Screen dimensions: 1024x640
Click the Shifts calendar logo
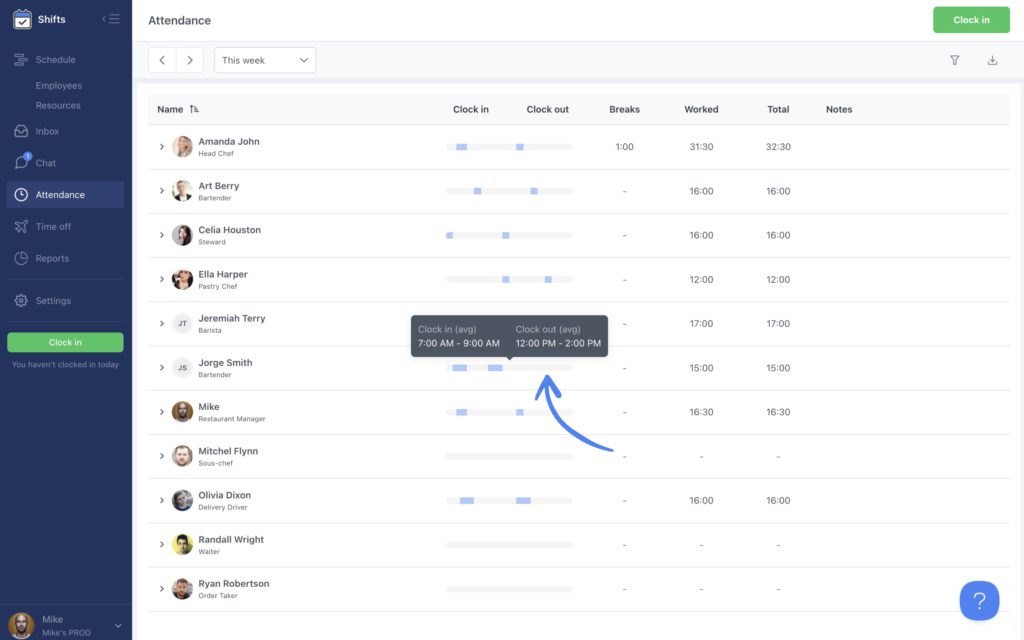(x=23, y=18)
